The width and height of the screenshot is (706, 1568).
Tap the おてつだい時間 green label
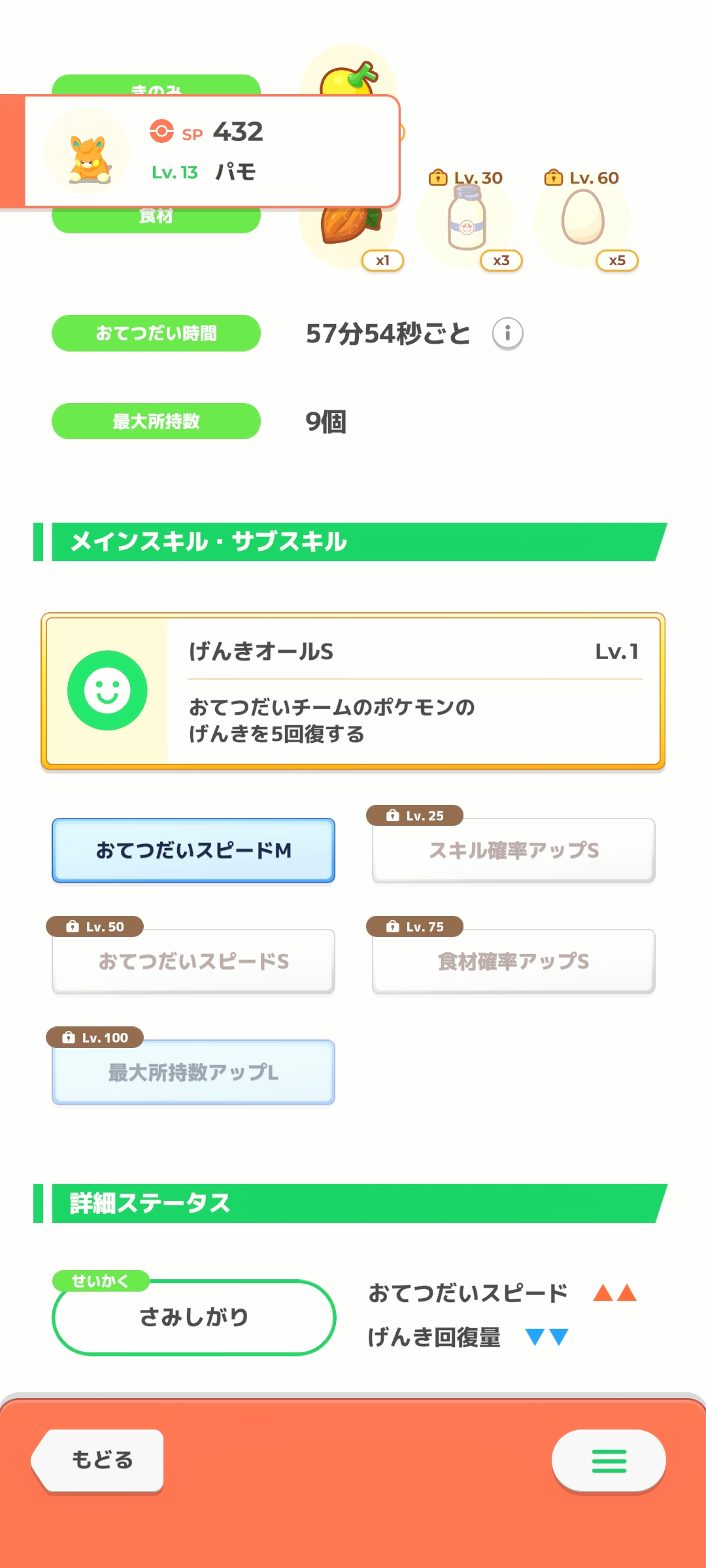pyautogui.click(x=156, y=333)
